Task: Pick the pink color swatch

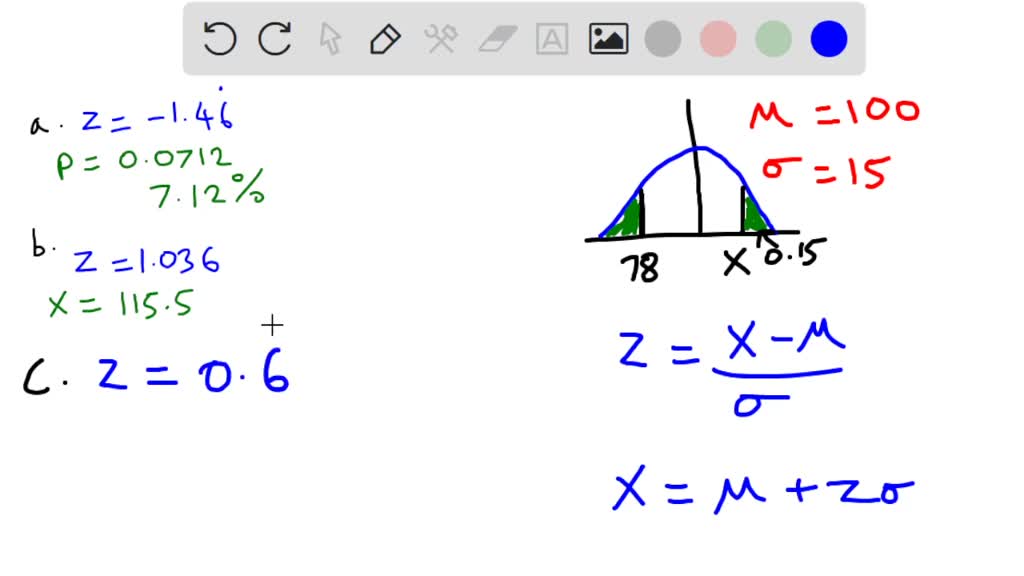Action: tap(718, 39)
